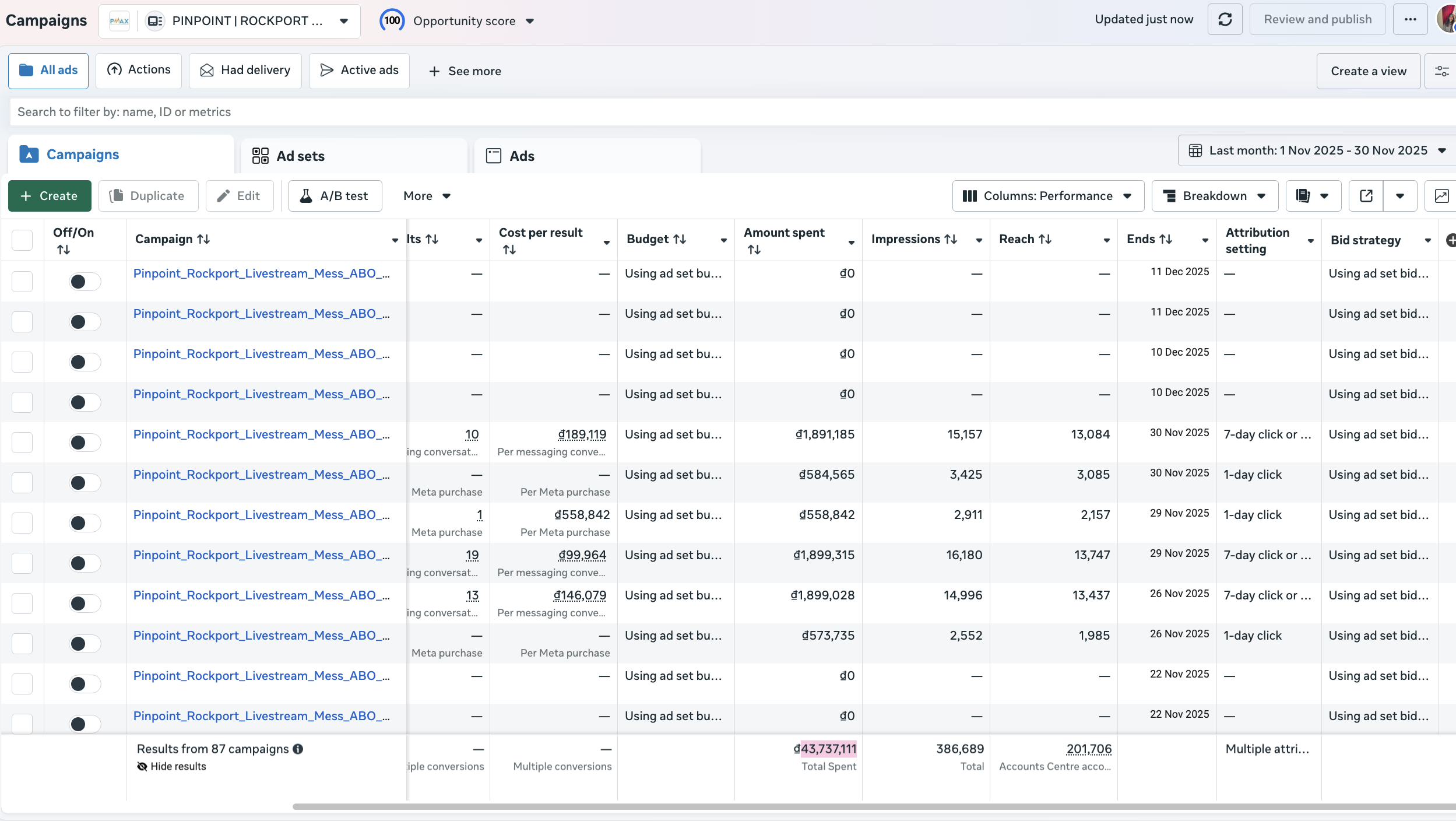Click the refresh data icon
Viewport: 1456px width, 821px height.
tap(1225, 20)
